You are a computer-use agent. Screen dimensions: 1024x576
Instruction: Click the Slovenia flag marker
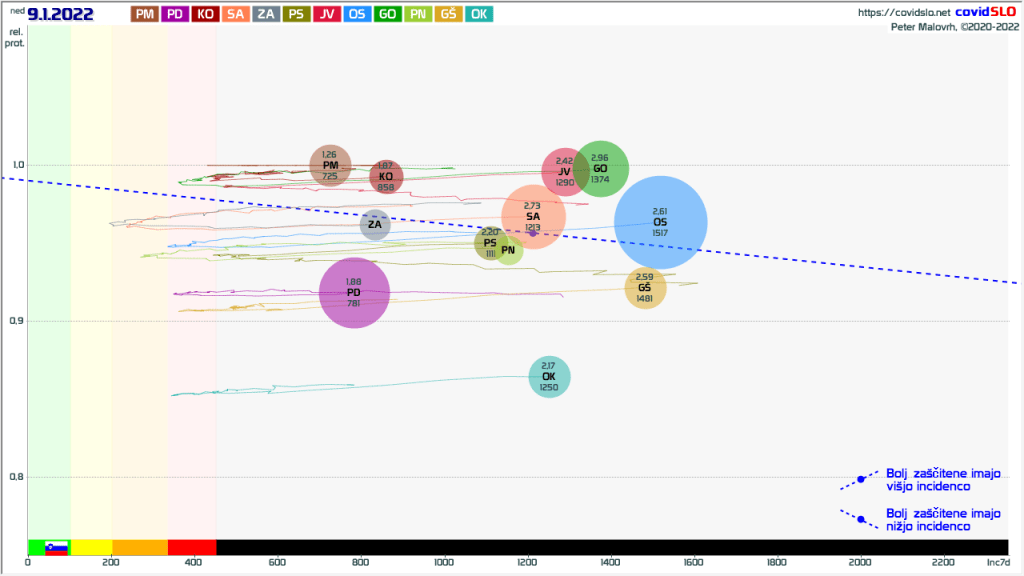tap(56, 547)
